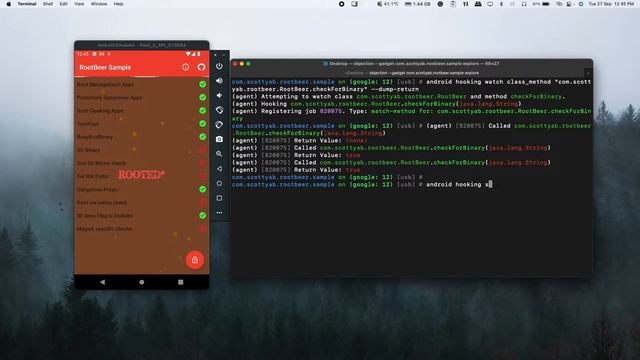Select the 'Potentially Dangerous Apps' row text

[x=109, y=98]
